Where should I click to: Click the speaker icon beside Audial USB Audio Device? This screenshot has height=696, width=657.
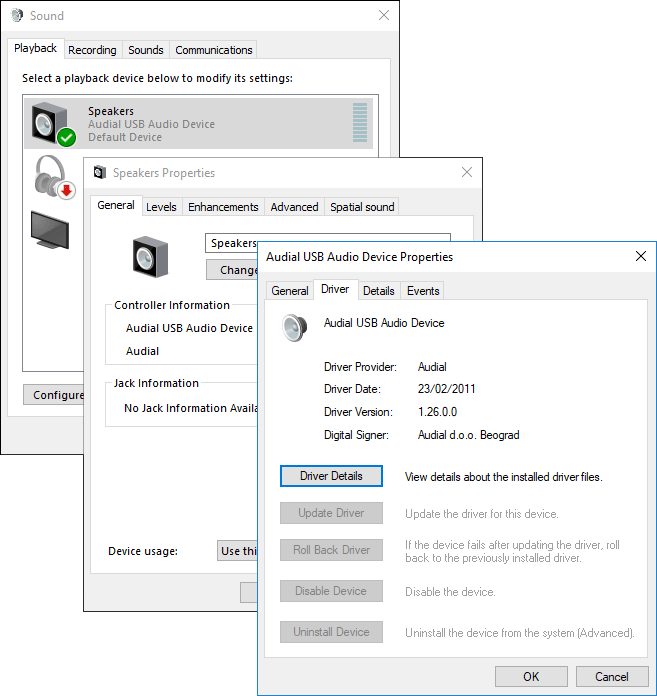pos(295,328)
